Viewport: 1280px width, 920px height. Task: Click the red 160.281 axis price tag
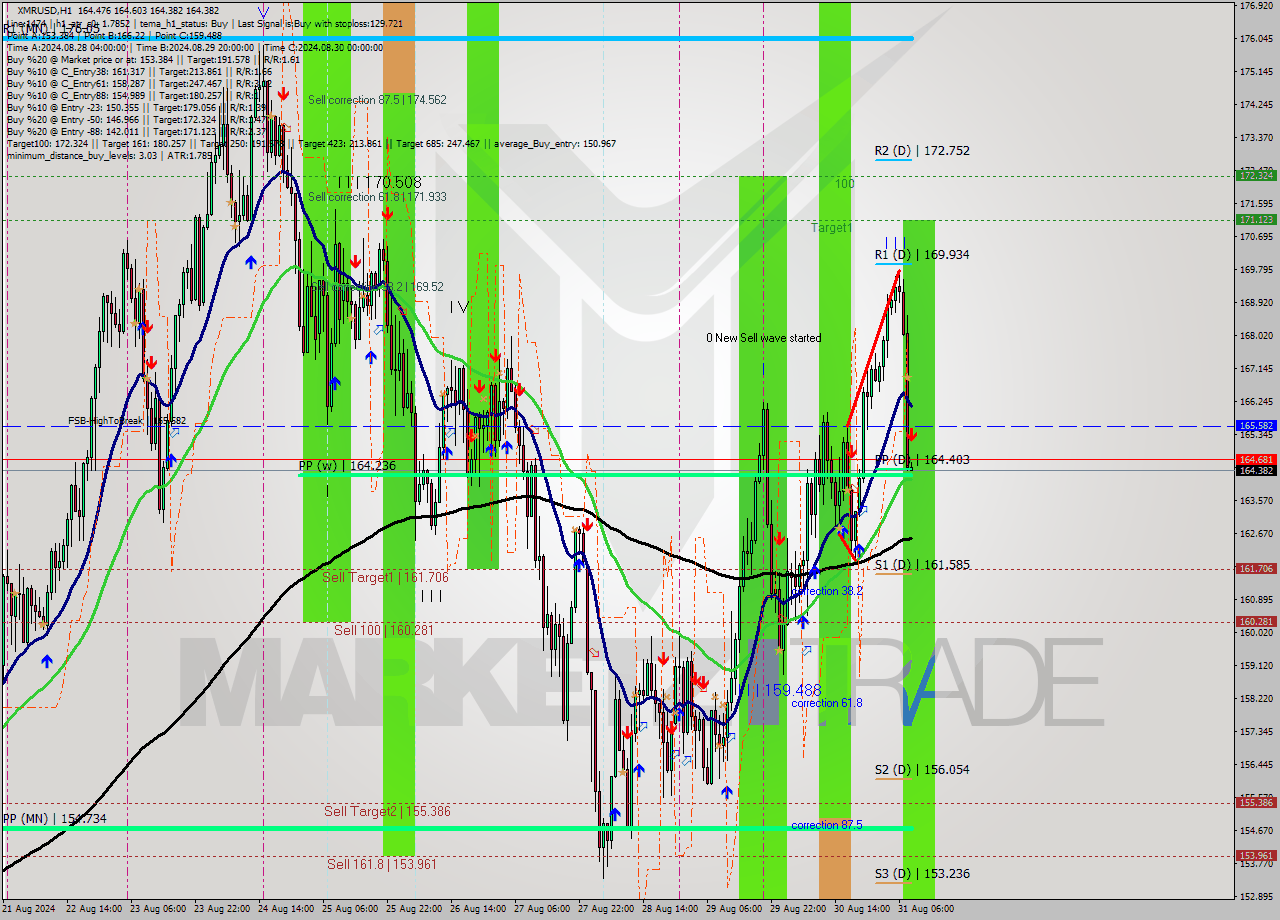click(x=1255, y=621)
